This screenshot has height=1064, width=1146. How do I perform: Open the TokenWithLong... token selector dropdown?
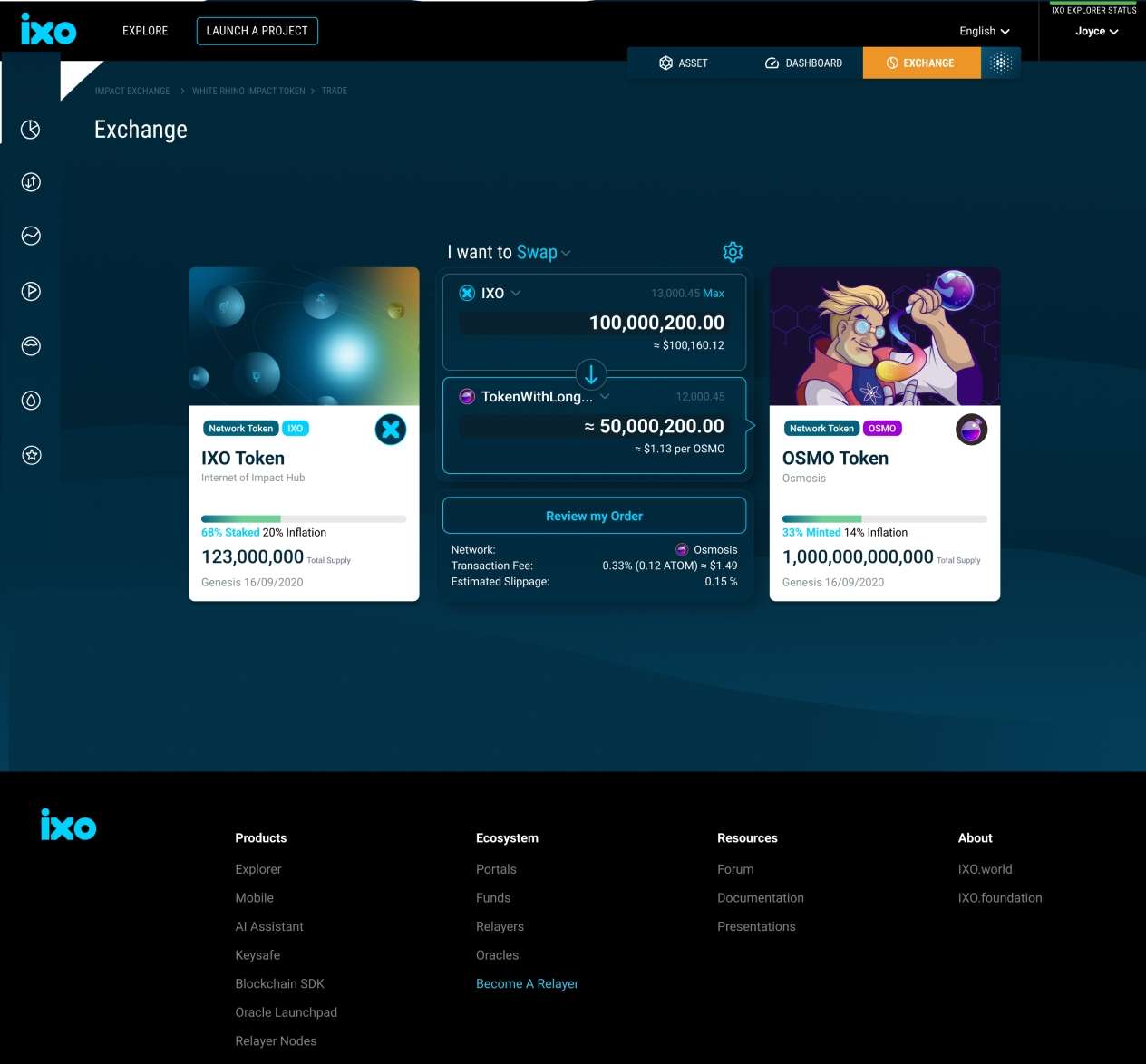(x=535, y=396)
